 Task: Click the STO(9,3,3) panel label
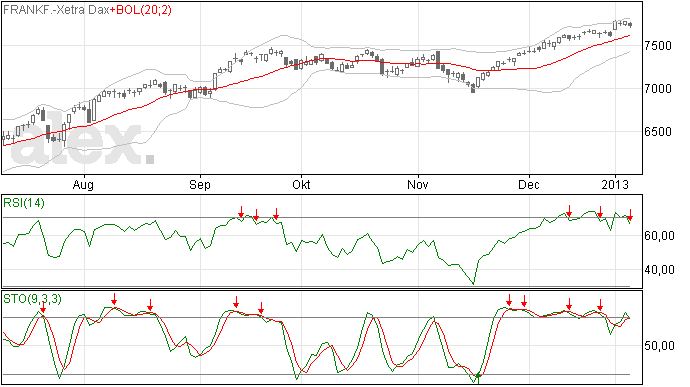(x=32, y=299)
